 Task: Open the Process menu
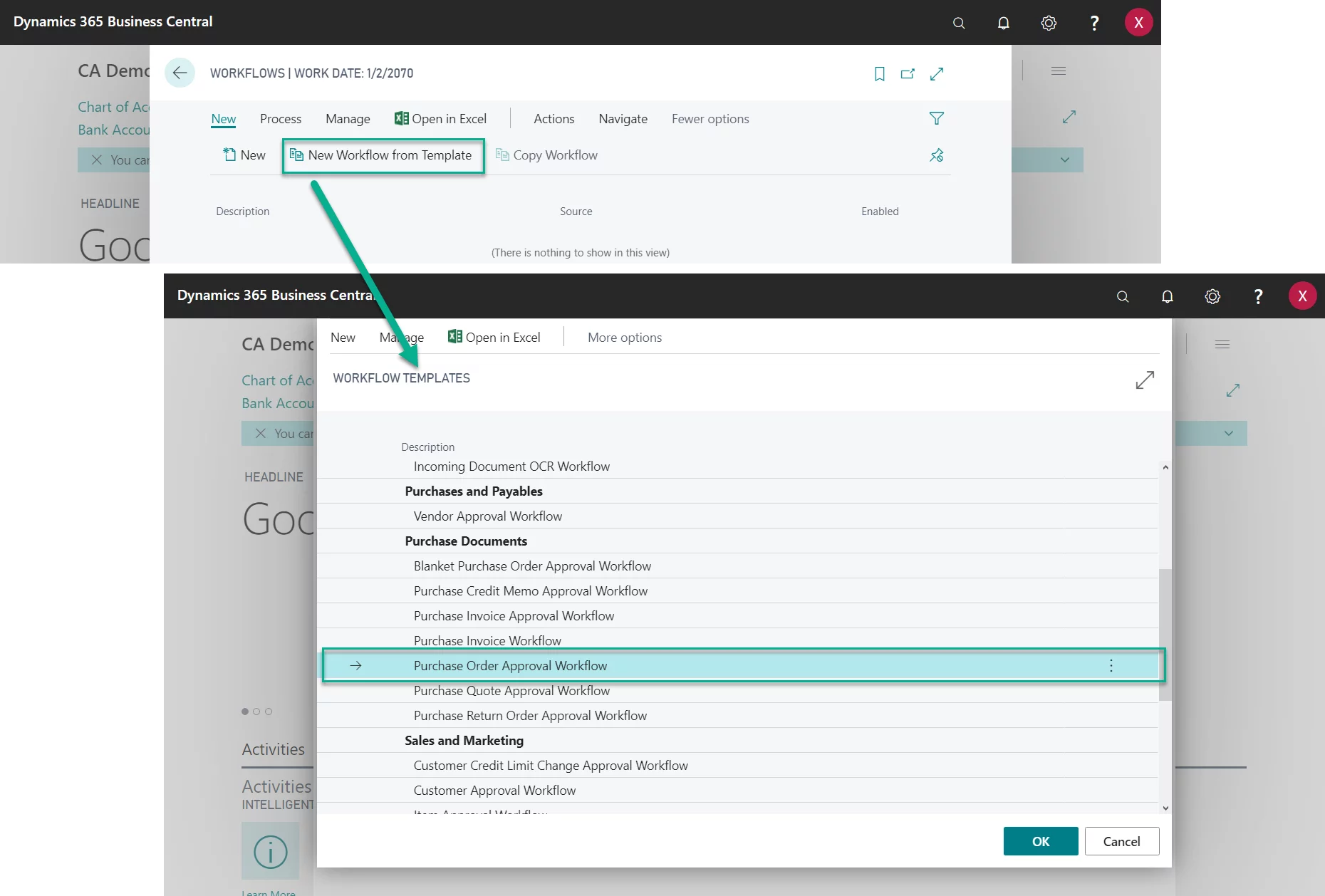click(280, 119)
